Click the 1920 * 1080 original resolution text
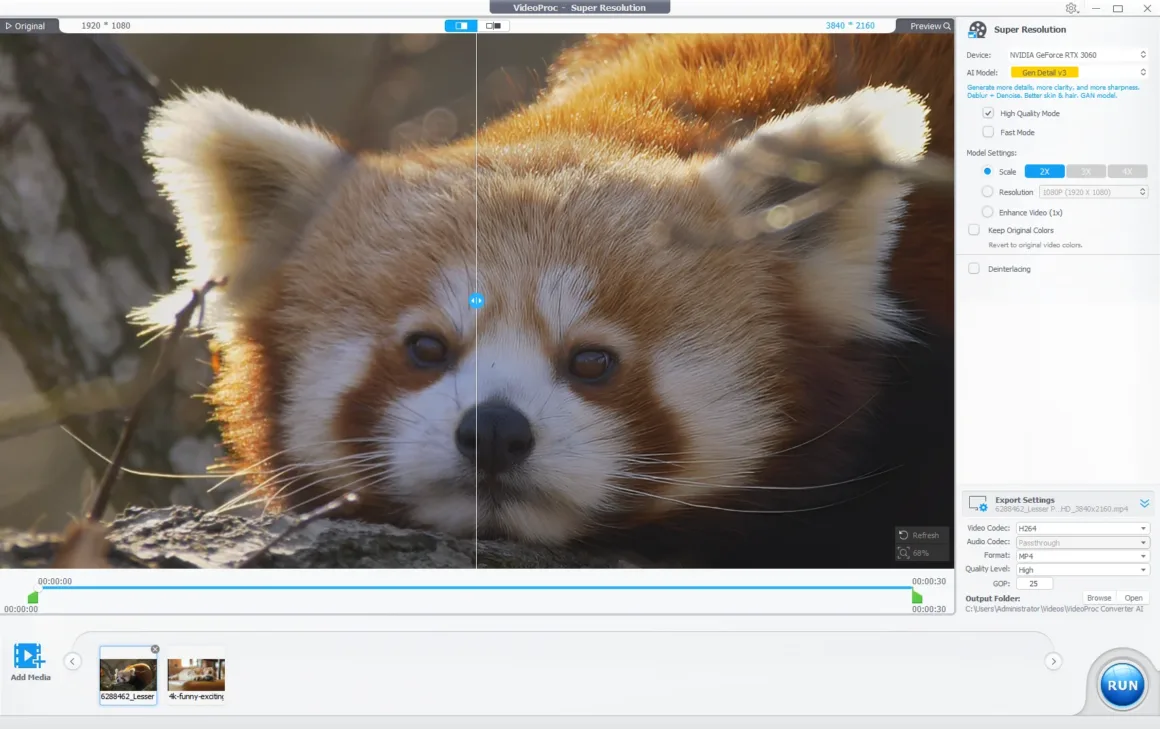 (106, 26)
